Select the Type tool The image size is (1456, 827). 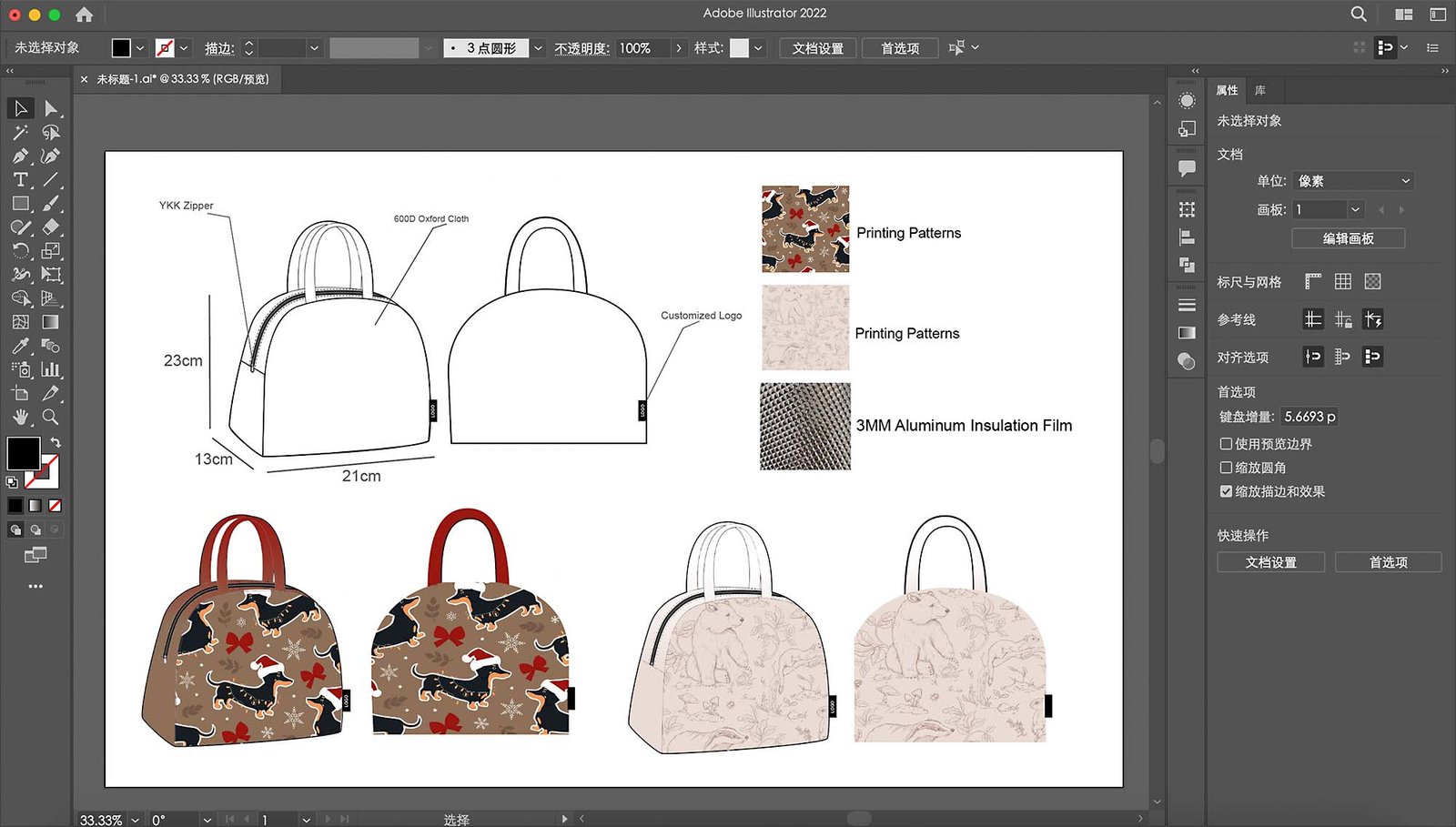[20, 180]
